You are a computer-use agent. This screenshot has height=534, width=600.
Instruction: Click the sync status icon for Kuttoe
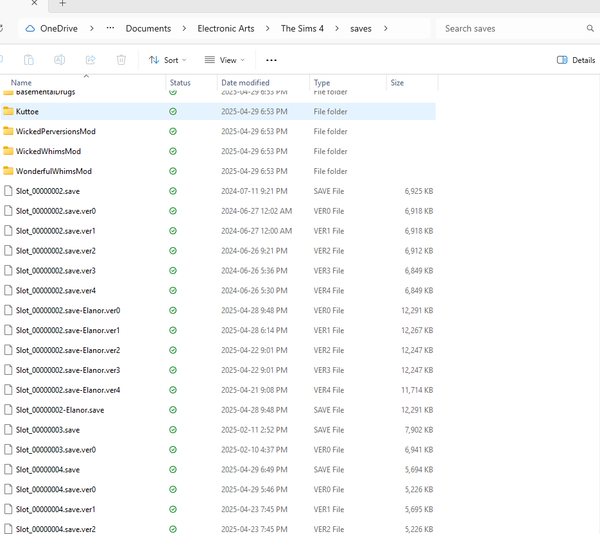tap(173, 111)
